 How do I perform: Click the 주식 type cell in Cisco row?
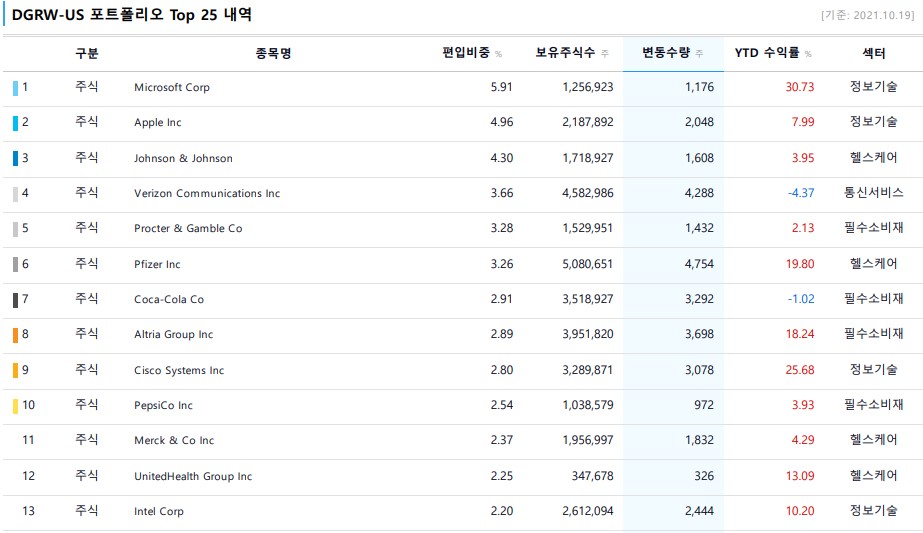[x=87, y=369]
